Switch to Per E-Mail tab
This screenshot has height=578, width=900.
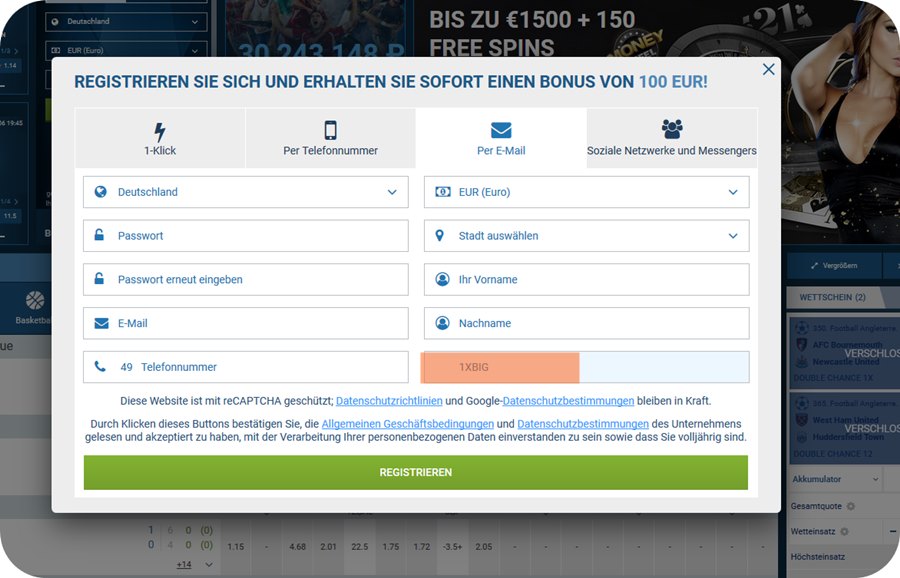[x=501, y=138]
